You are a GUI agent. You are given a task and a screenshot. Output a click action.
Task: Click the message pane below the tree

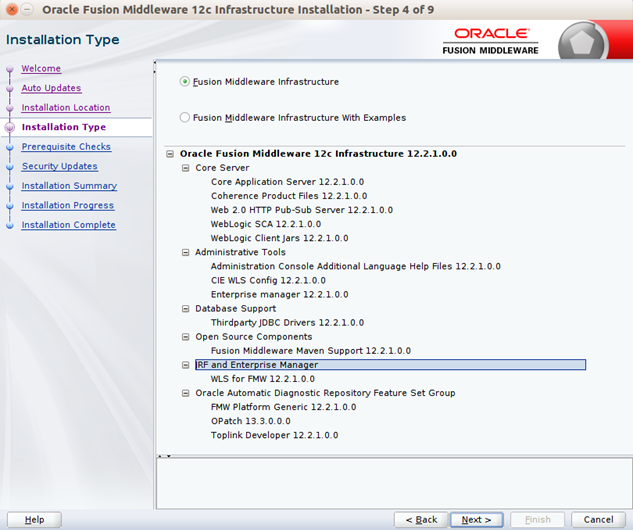pyautogui.click(x=394, y=483)
